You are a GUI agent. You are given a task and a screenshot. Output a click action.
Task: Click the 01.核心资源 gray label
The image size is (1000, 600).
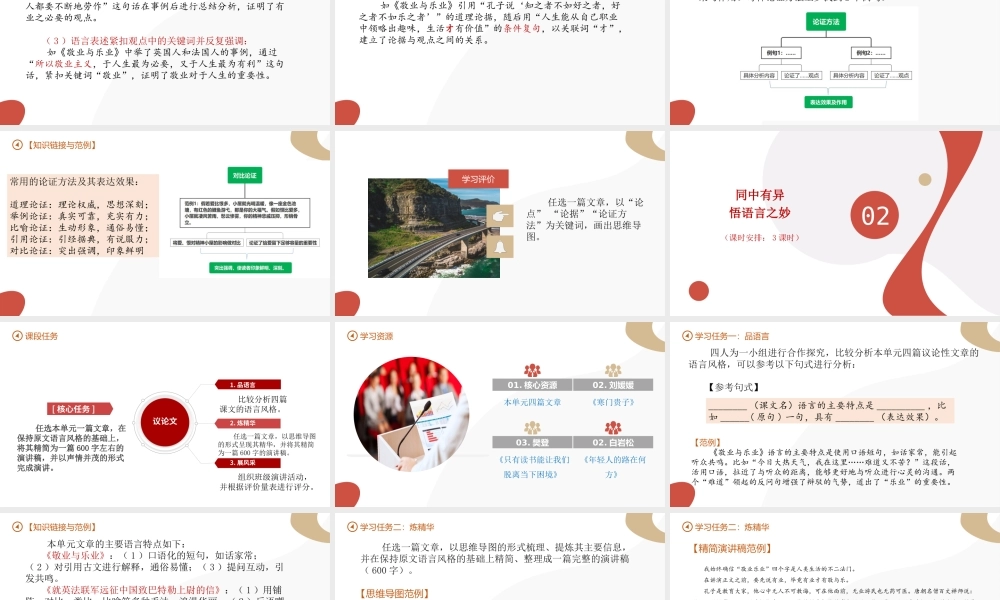click(532, 385)
